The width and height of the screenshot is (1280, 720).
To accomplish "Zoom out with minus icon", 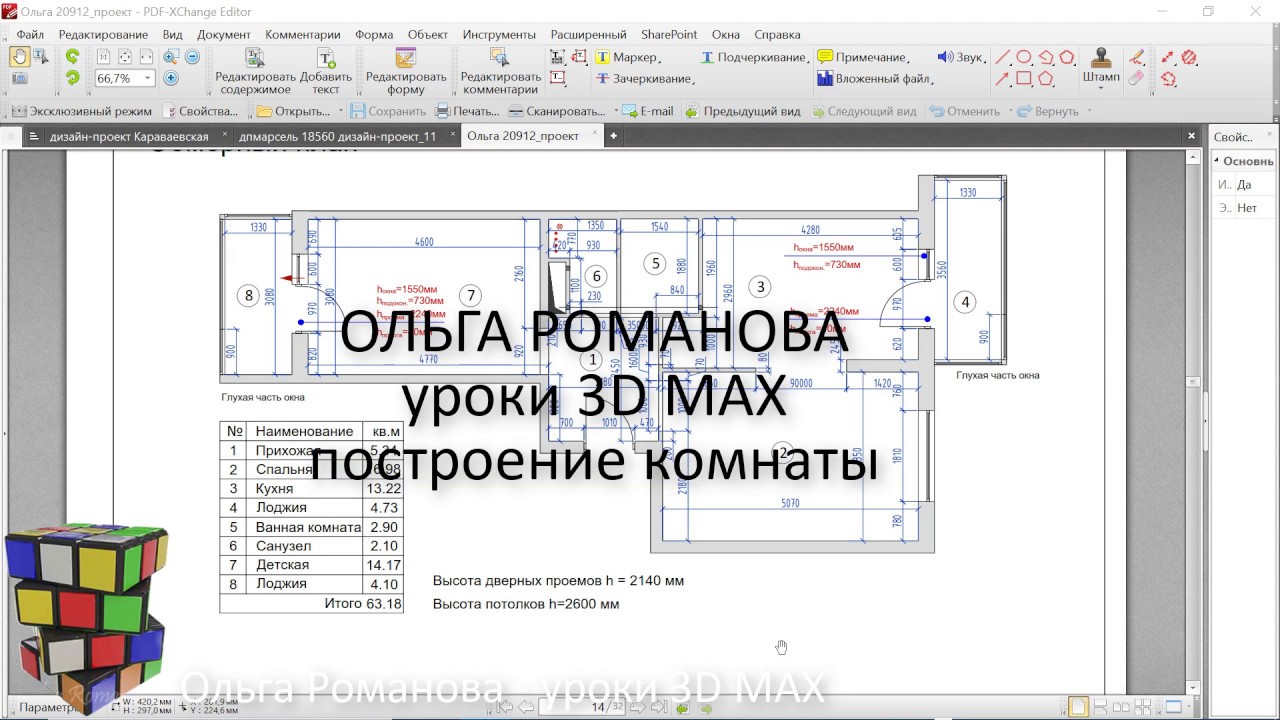I will (x=192, y=56).
